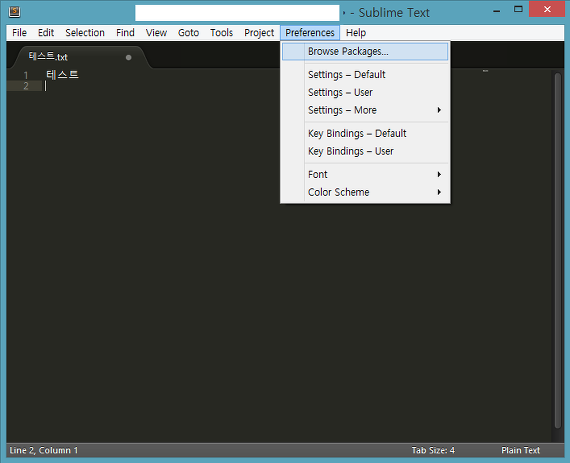570x463 pixels.
Task: Click the vertical scrollbar in editor
Action: point(558,251)
